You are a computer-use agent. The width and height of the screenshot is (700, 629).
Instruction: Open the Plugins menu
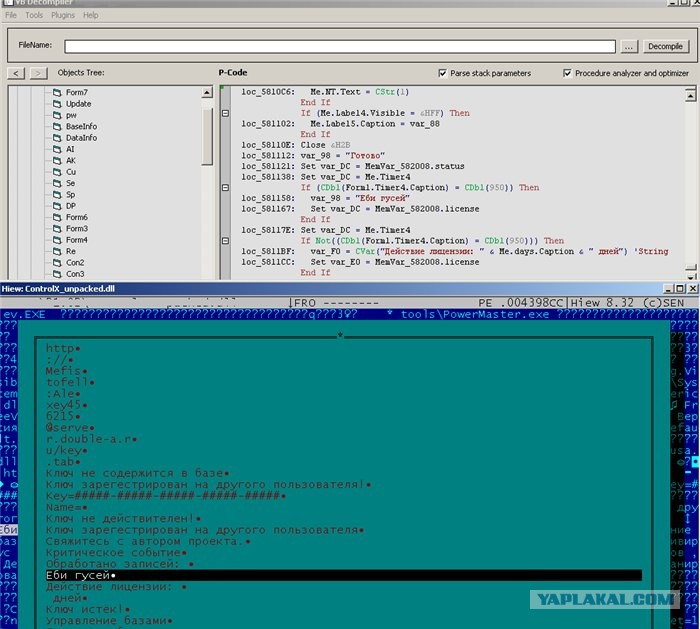click(x=63, y=16)
